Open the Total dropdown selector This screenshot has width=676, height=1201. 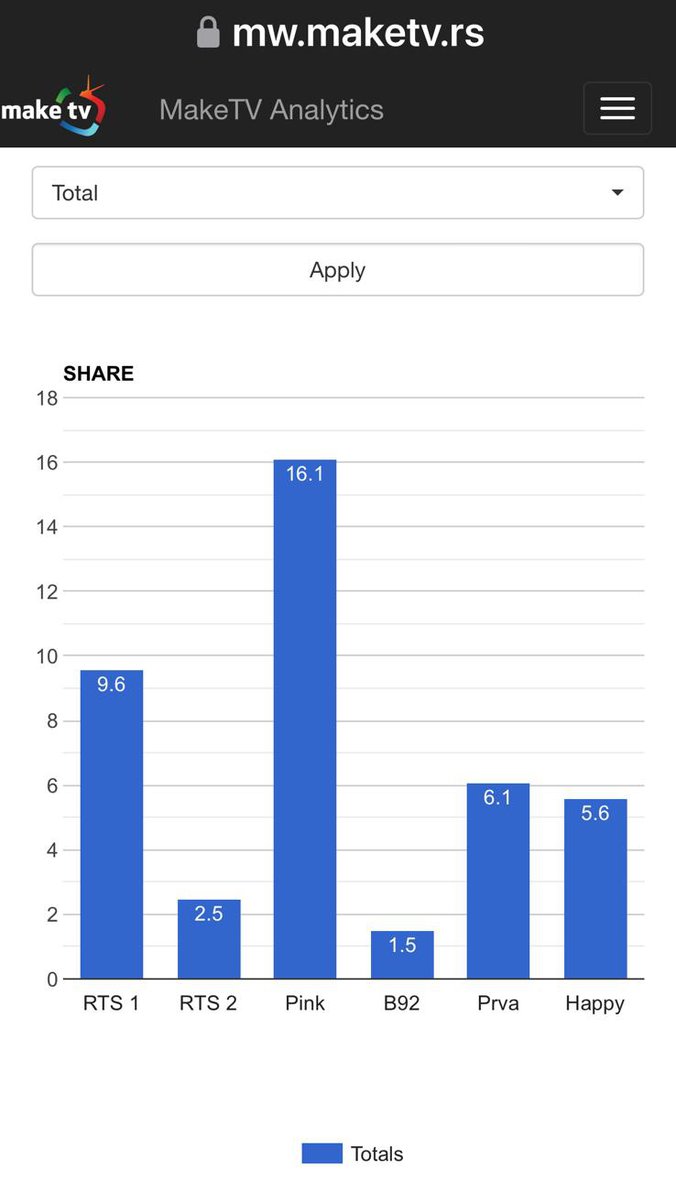click(x=337, y=193)
